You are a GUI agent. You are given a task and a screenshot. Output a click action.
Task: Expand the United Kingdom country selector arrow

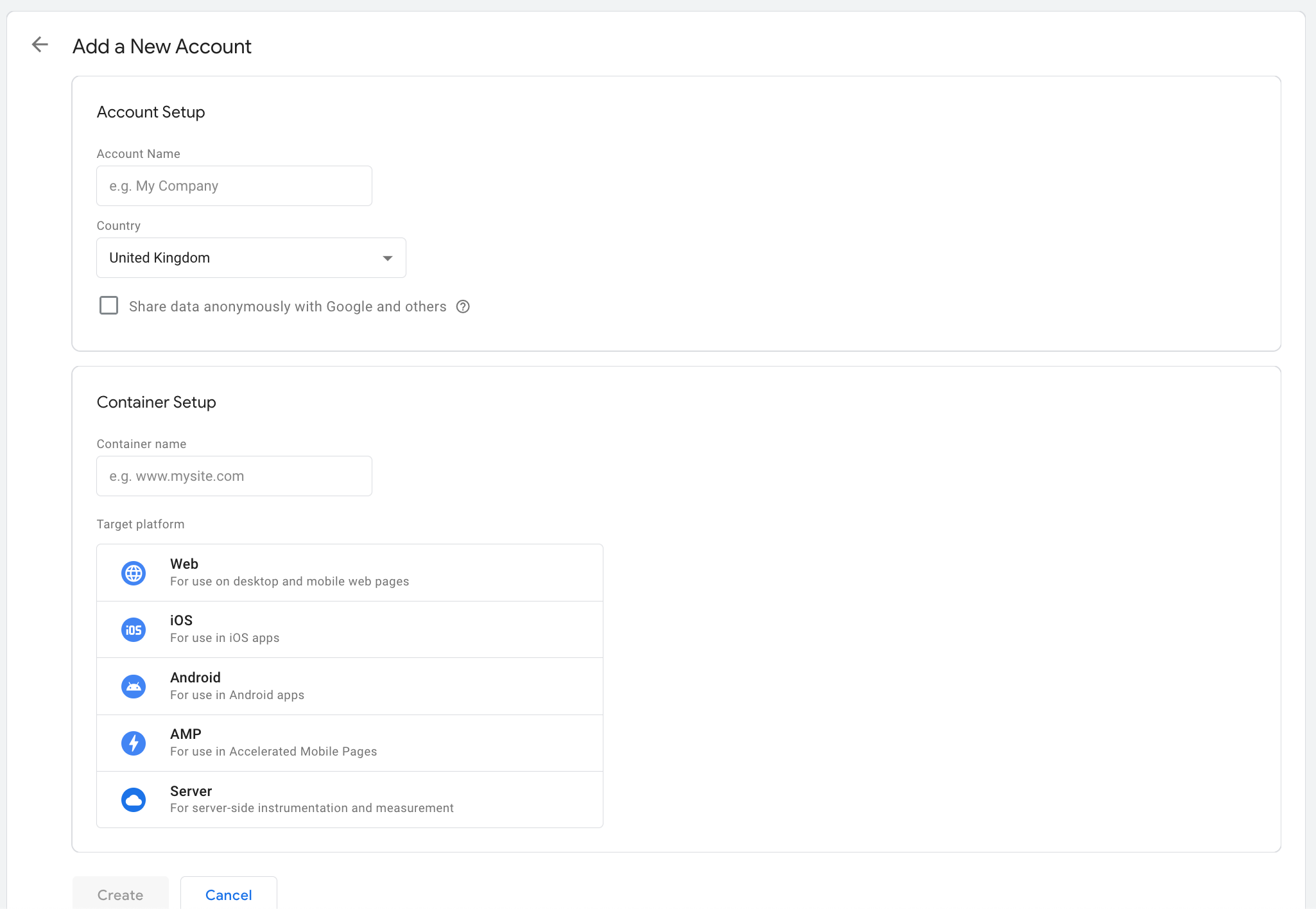point(388,257)
